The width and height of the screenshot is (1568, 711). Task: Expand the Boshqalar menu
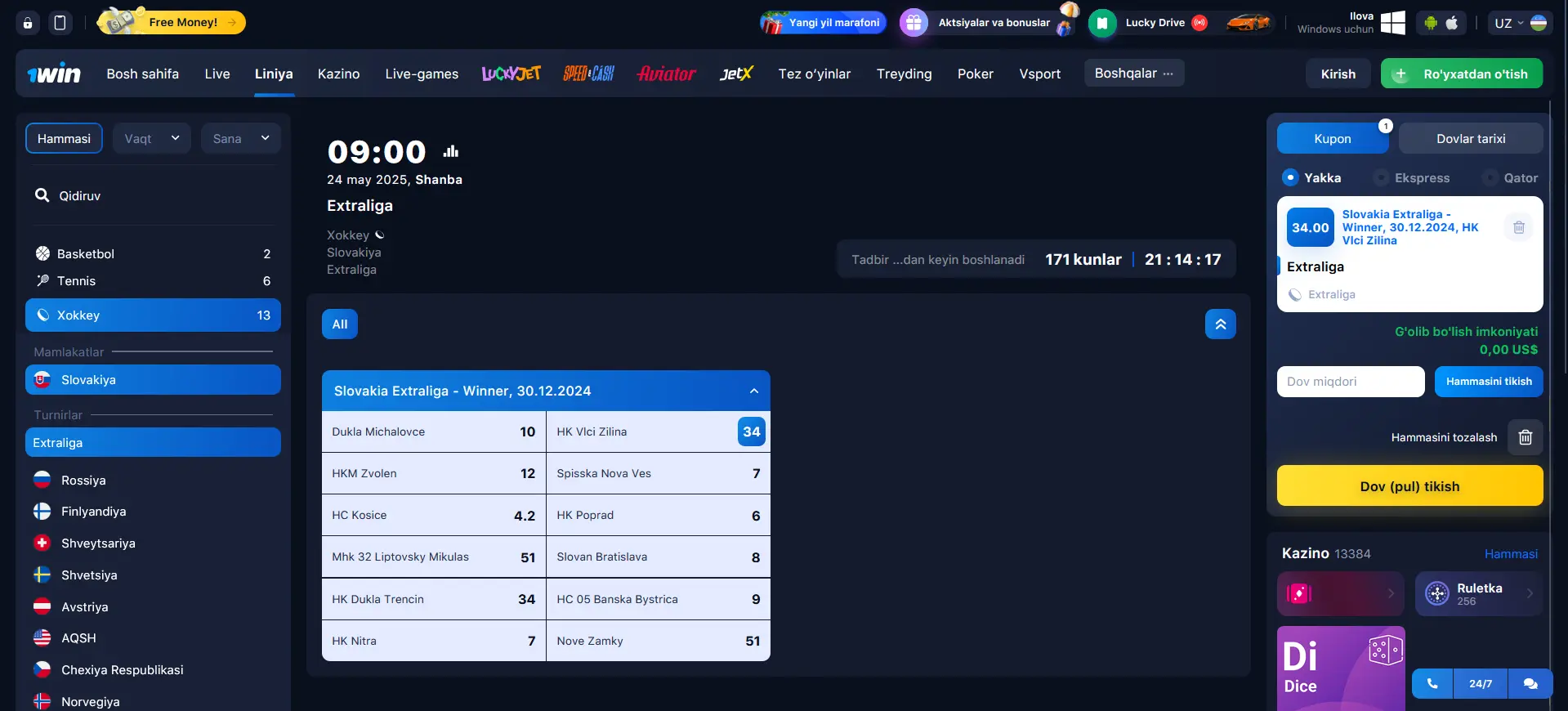1134,73
